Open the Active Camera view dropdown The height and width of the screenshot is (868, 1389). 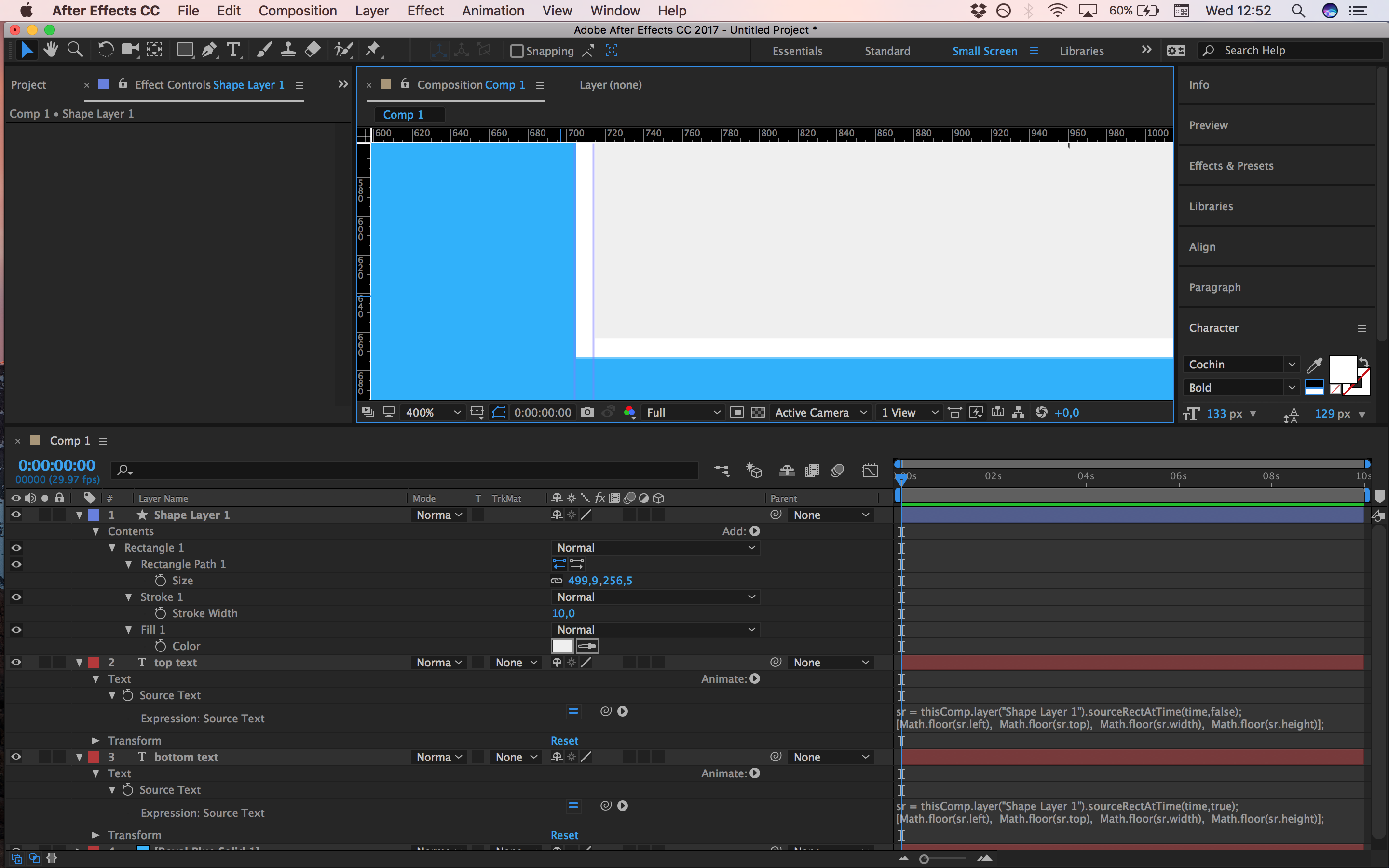tap(820, 412)
